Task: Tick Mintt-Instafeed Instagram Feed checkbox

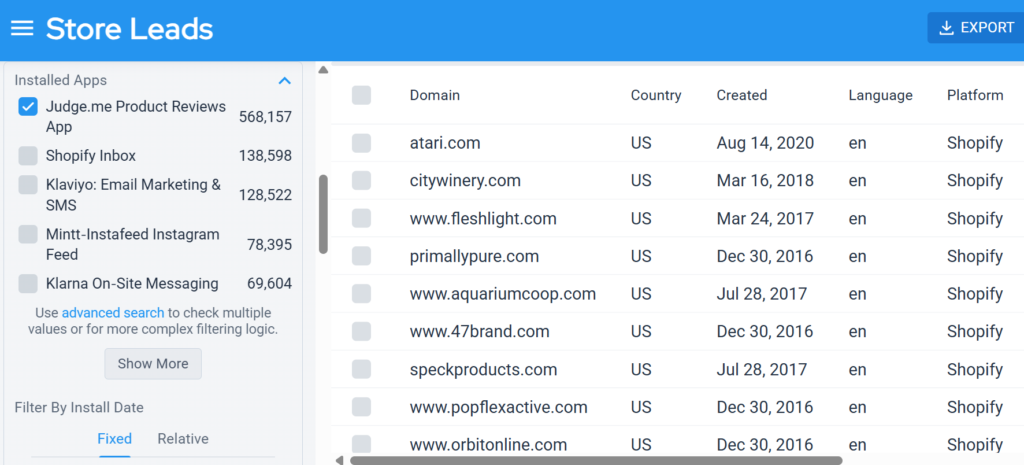Action: click(28, 234)
